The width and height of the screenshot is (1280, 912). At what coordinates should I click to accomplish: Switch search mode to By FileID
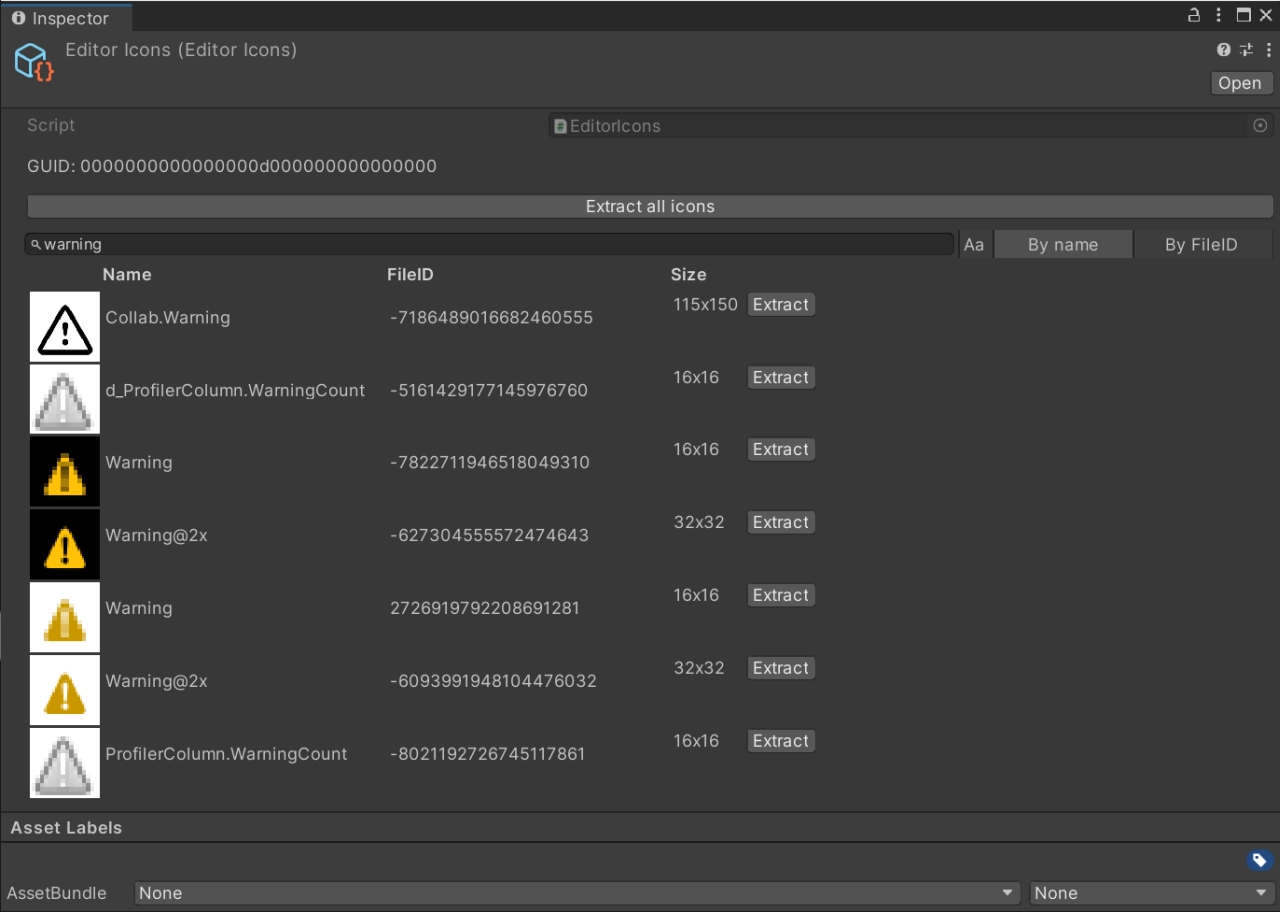(1203, 243)
